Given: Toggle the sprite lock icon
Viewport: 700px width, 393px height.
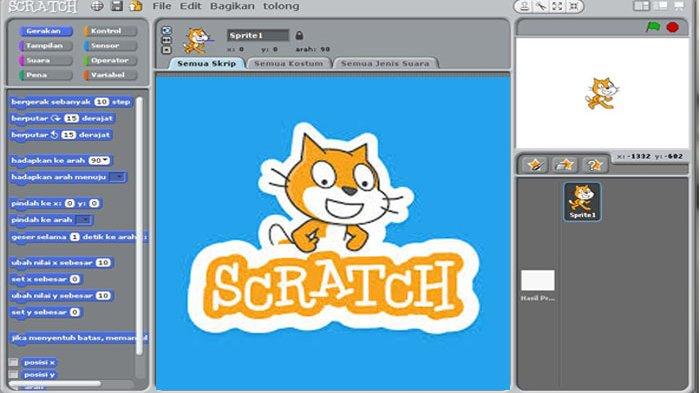Looking at the screenshot, I should (299, 35).
